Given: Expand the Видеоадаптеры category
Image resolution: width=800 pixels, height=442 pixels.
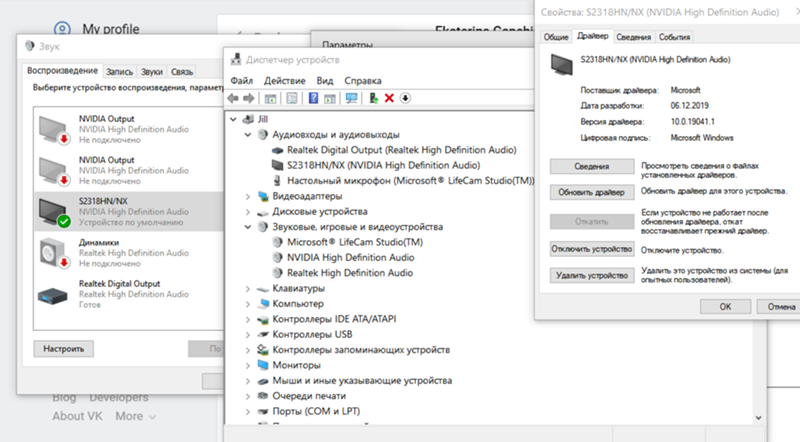Looking at the screenshot, I should tap(248, 197).
